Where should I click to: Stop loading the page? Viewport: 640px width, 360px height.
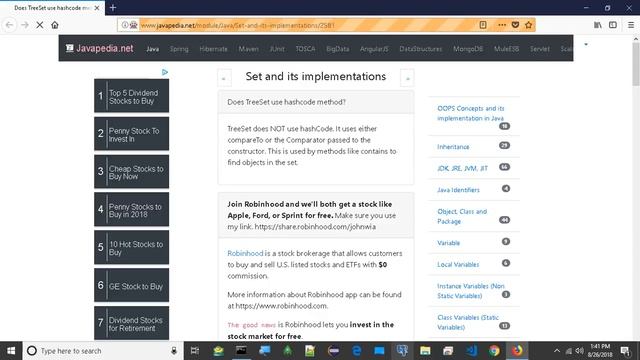[x=40, y=25]
